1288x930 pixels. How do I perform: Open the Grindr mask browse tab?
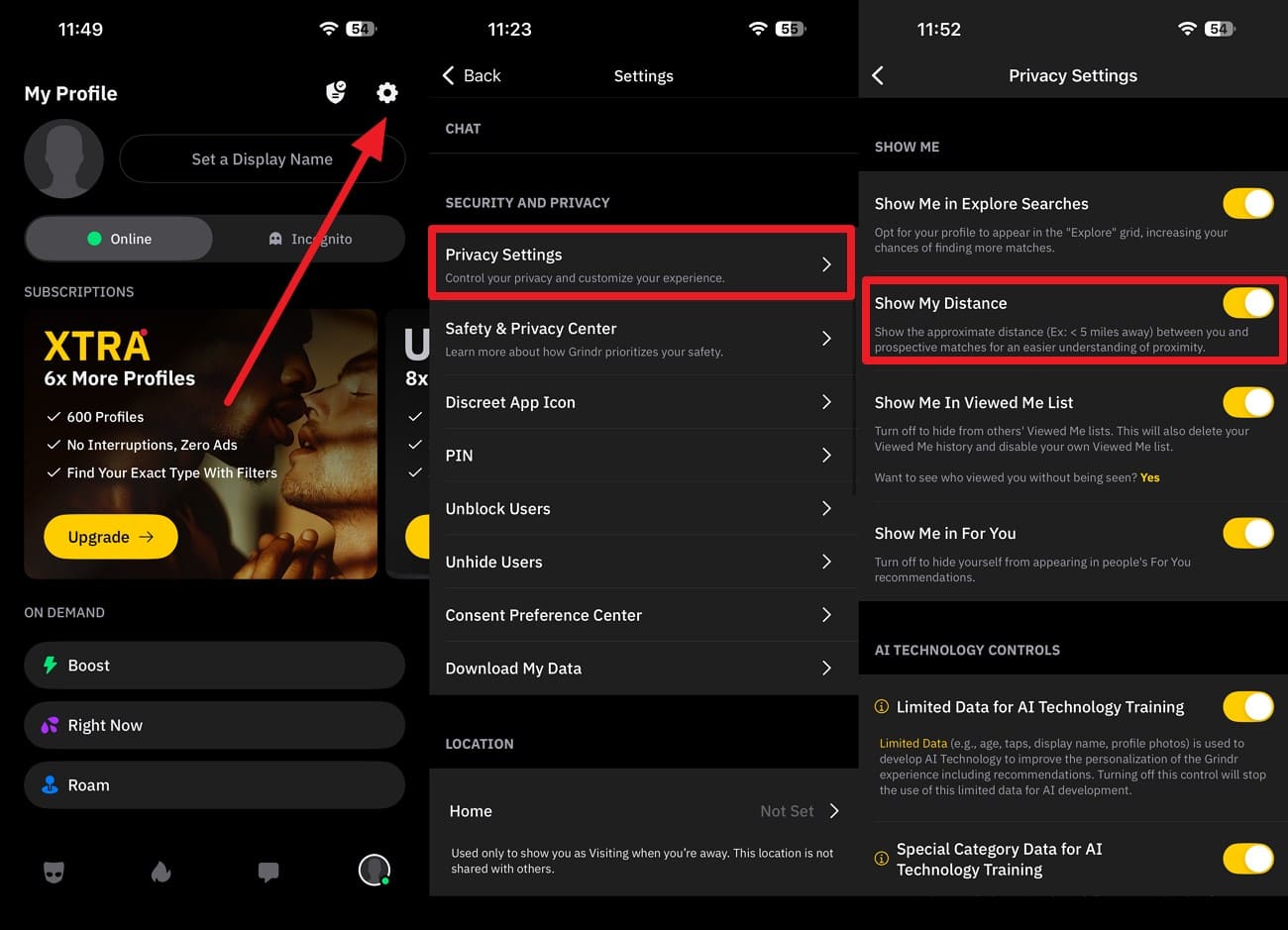pyautogui.click(x=54, y=872)
